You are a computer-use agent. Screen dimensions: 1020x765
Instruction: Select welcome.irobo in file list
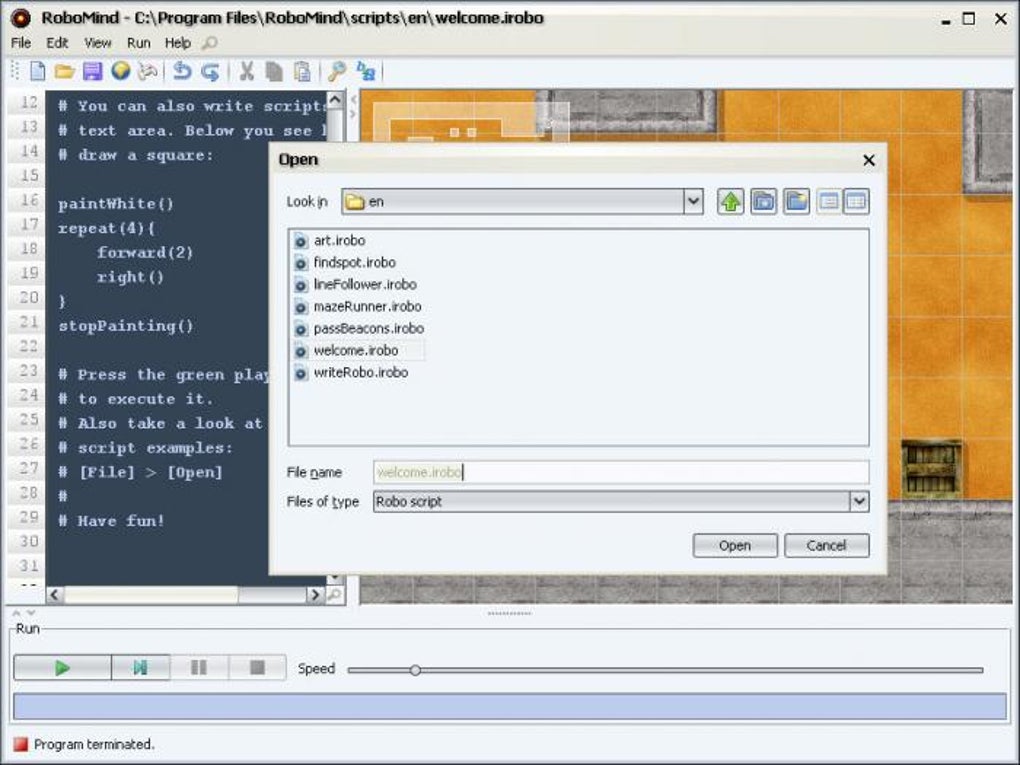(356, 351)
